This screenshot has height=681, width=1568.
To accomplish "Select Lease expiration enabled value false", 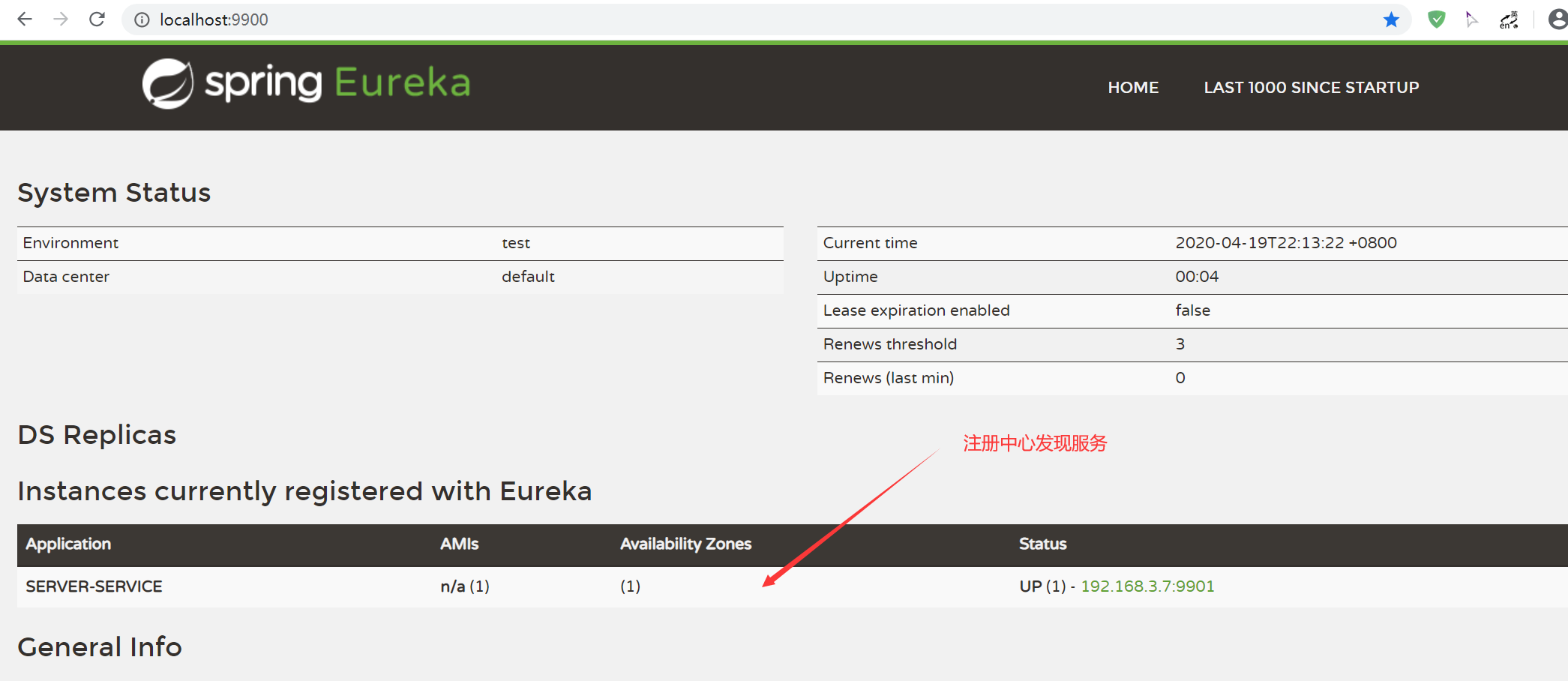I will coord(1192,310).
